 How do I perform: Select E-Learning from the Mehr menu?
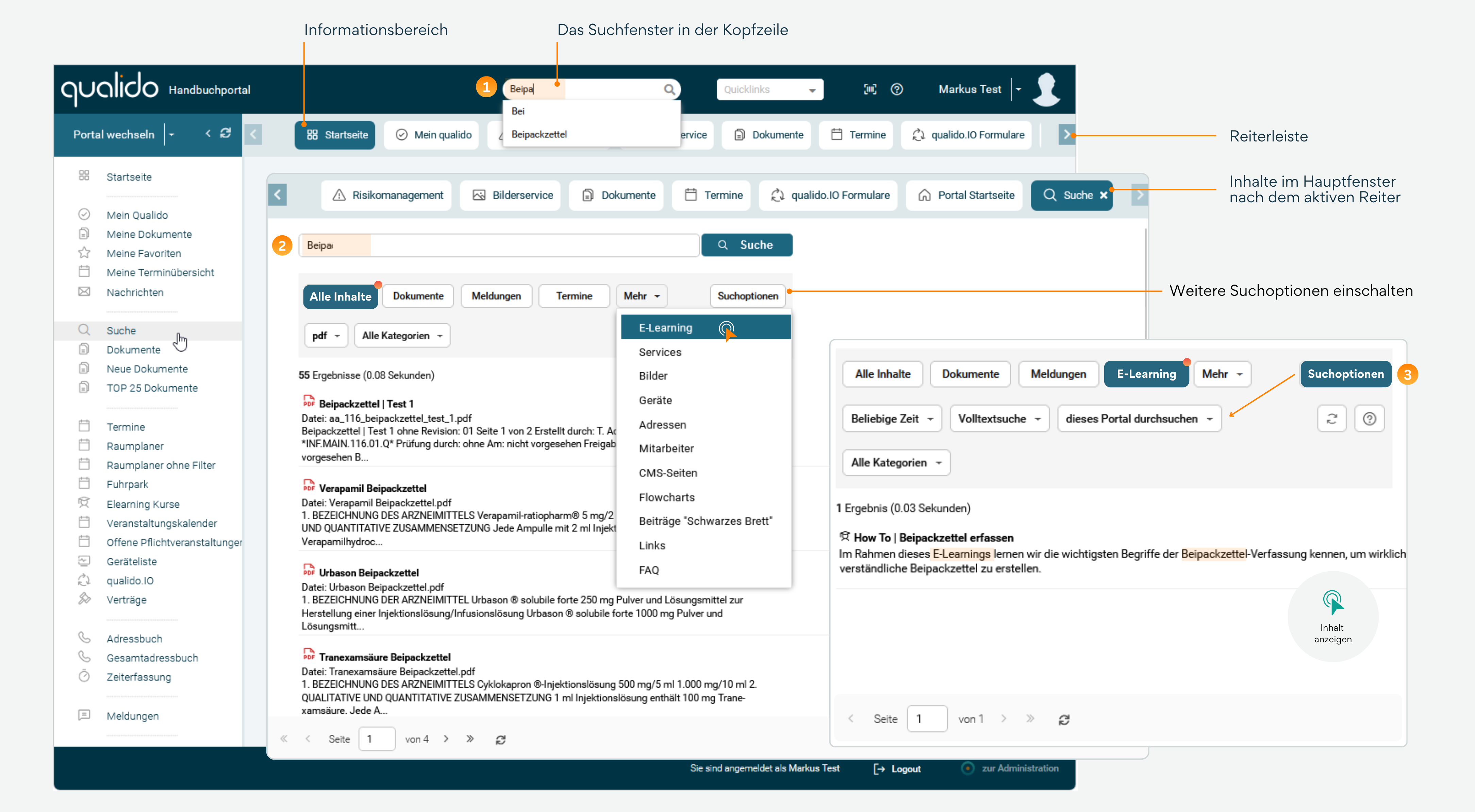click(x=706, y=328)
